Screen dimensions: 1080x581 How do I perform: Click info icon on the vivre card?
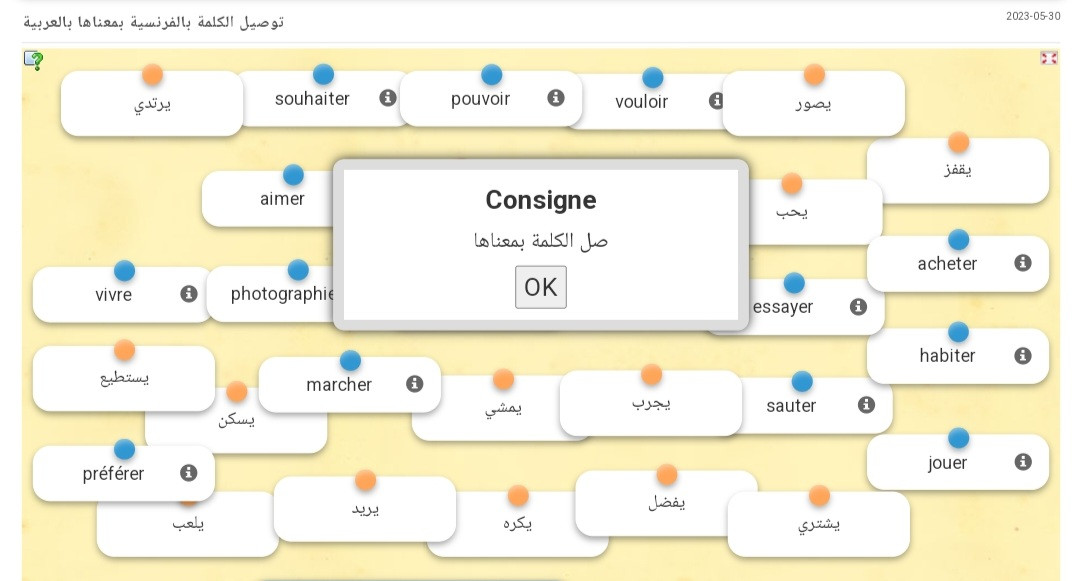(x=189, y=294)
